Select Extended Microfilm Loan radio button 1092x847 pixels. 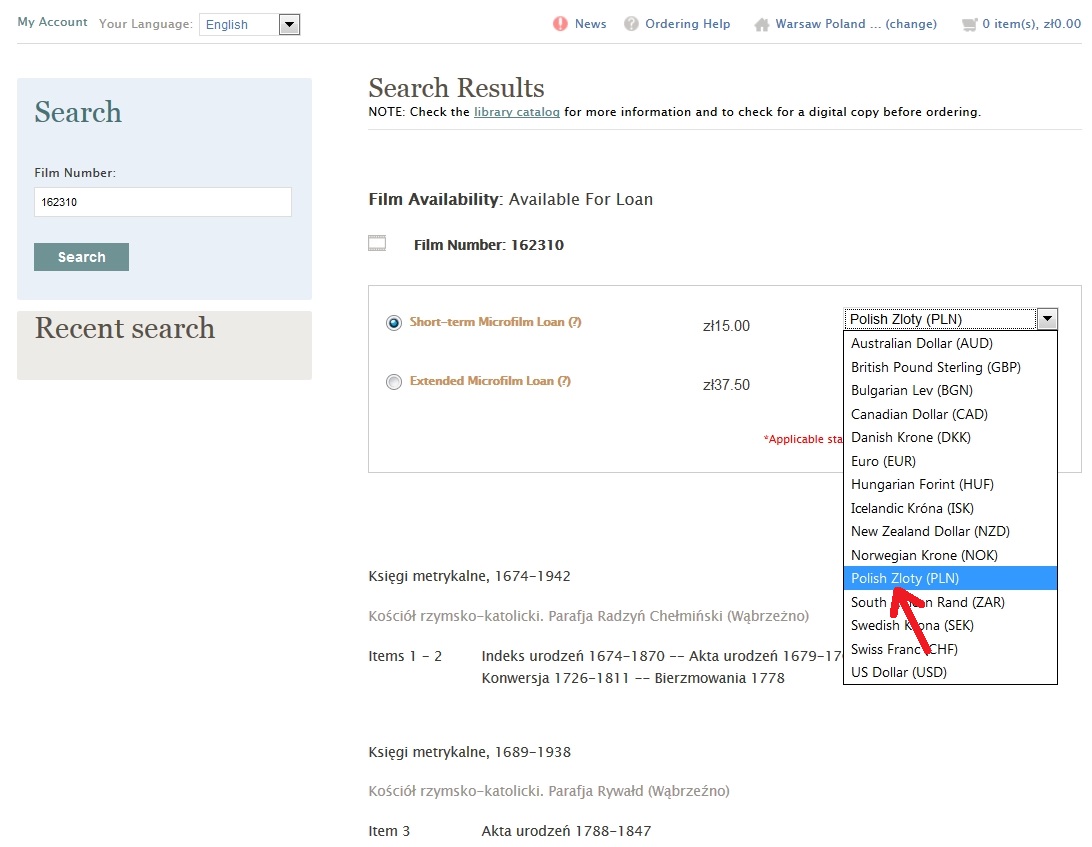[x=394, y=382]
